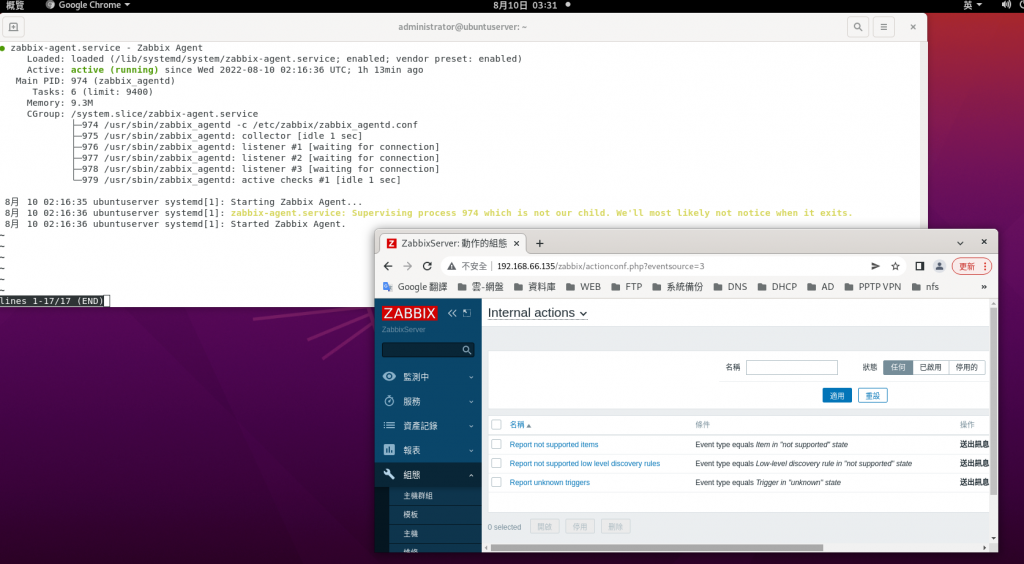This screenshot has width=1024, height=564.
Task: Click the eye icon for 監測中
Action: tap(389, 377)
